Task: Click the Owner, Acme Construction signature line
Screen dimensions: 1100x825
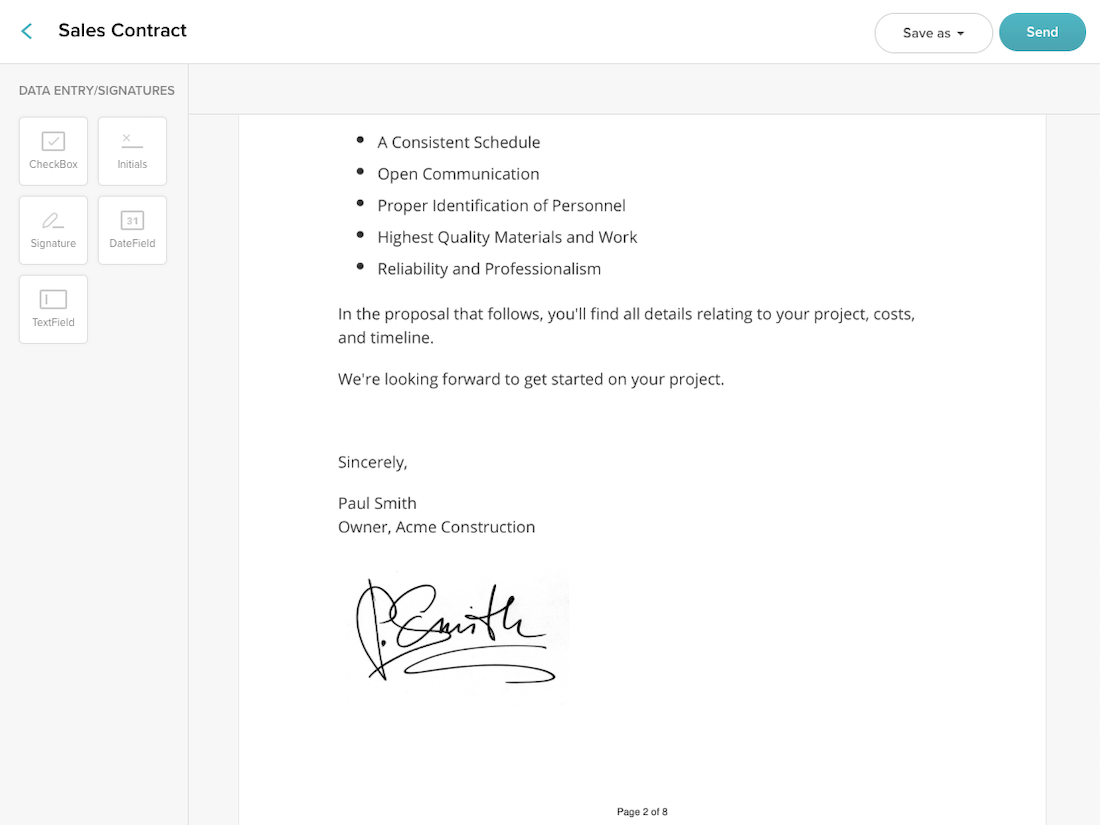Action: pos(436,527)
